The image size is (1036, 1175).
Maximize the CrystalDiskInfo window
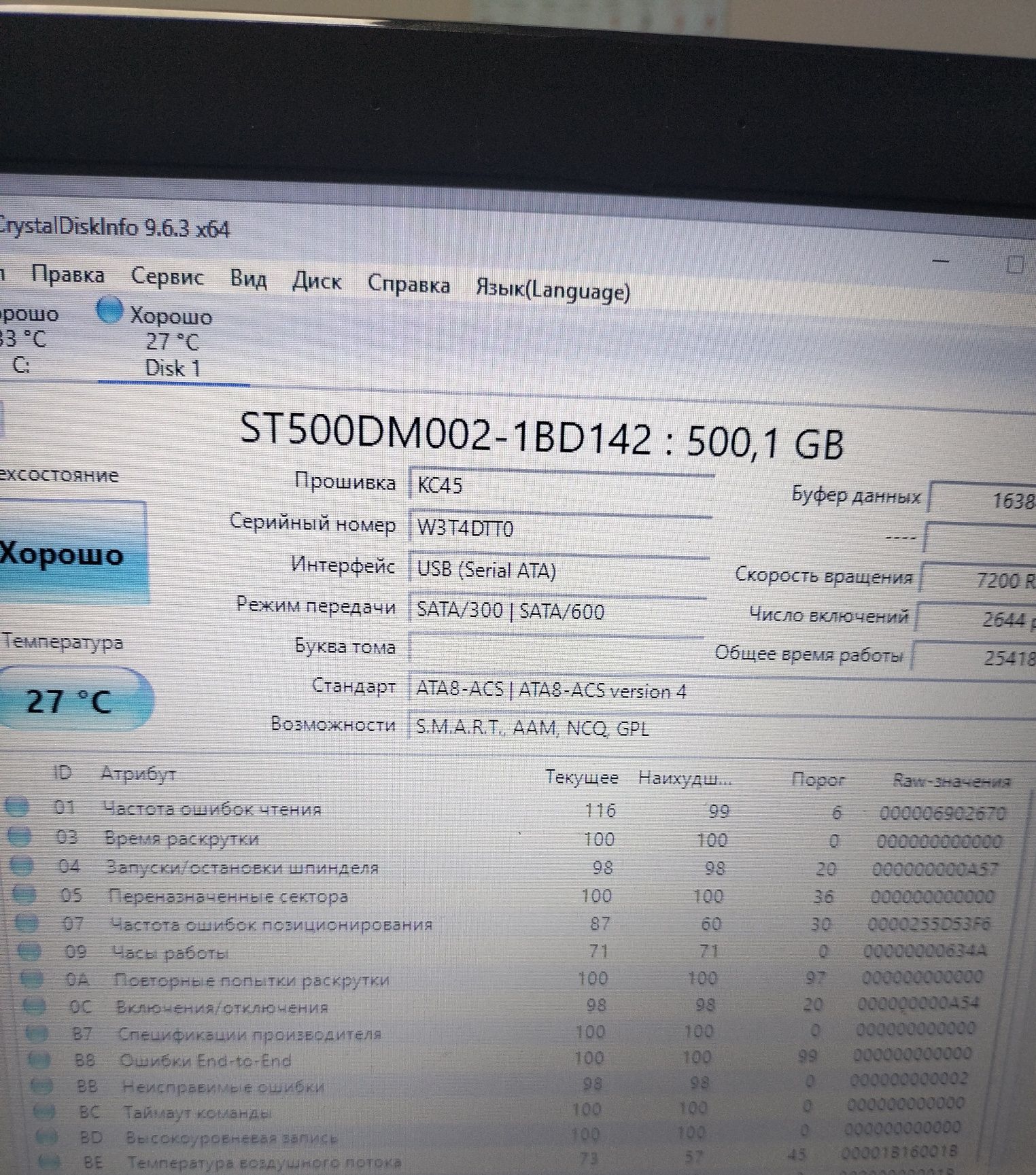pyautogui.click(x=1015, y=264)
